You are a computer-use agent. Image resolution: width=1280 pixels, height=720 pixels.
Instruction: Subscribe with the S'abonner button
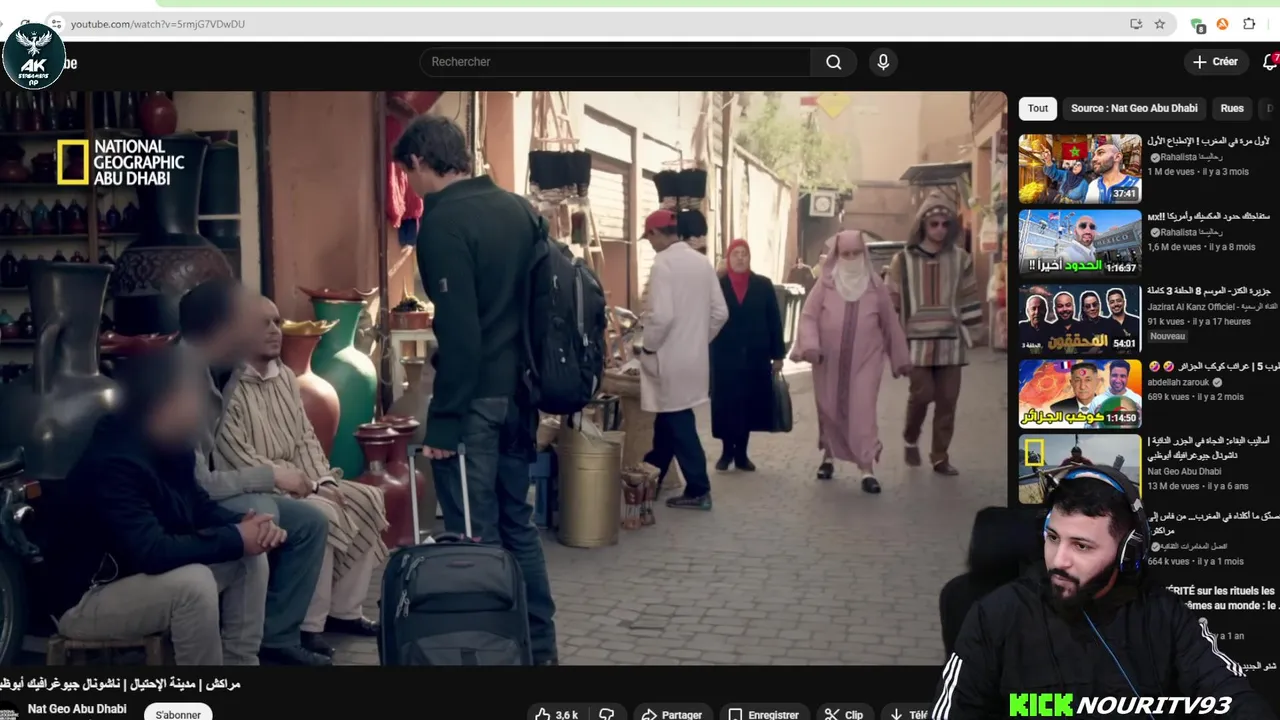click(178, 714)
